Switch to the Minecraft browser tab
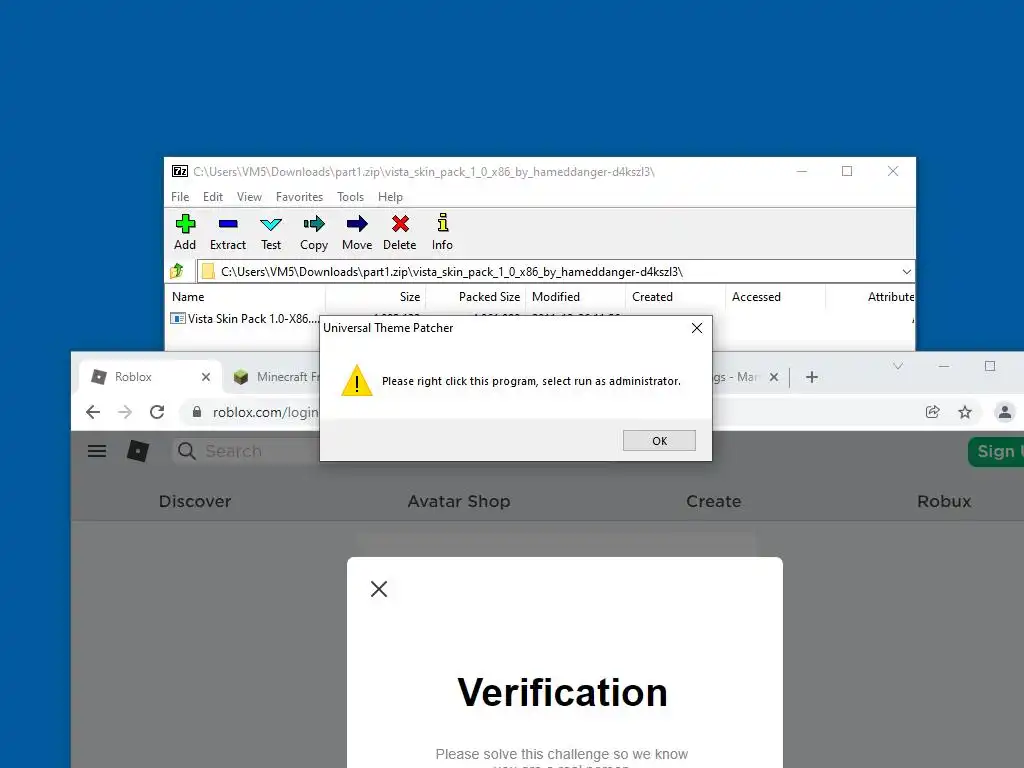The width and height of the screenshot is (1024, 768). 274,377
